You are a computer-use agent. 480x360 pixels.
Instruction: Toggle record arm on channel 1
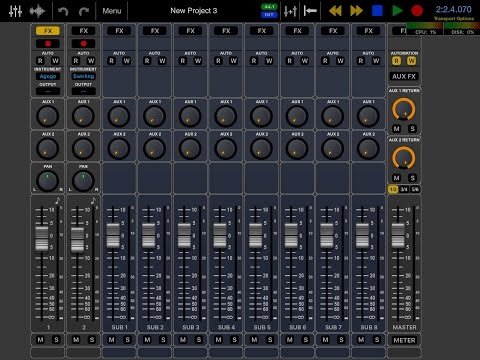click(x=48, y=43)
